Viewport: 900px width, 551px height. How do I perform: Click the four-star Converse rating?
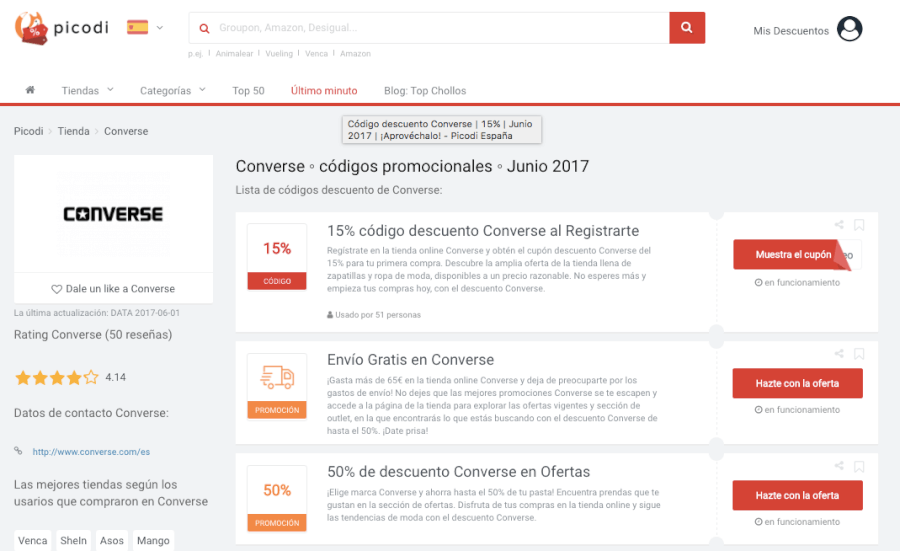coord(56,378)
